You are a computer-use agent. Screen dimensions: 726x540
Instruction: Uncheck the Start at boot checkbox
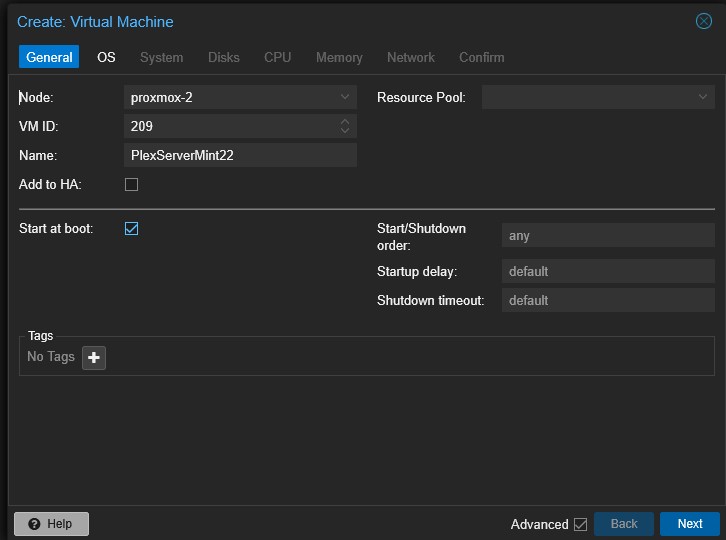pos(131,228)
